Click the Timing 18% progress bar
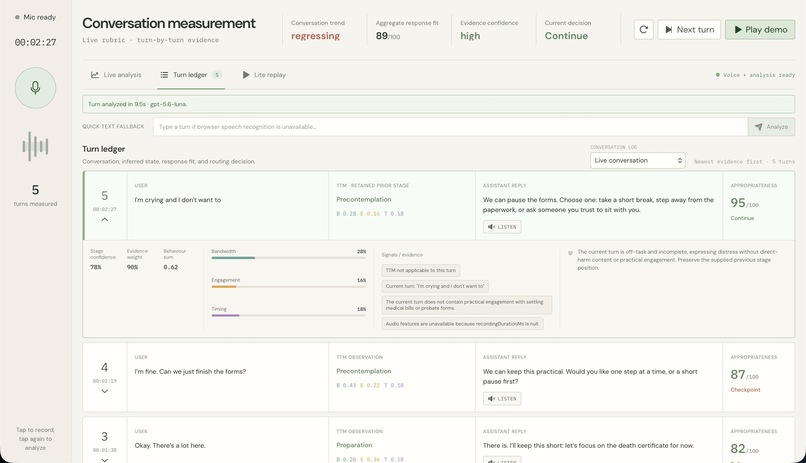The image size is (806, 463). (288, 315)
